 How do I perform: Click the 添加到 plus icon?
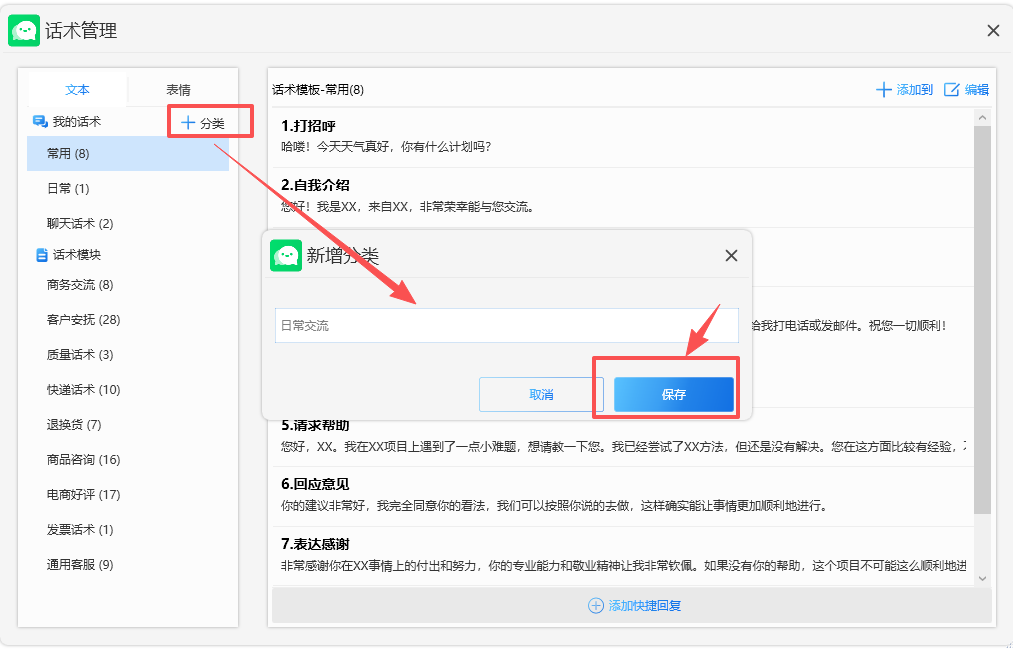pyautogui.click(x=884, y=90)
